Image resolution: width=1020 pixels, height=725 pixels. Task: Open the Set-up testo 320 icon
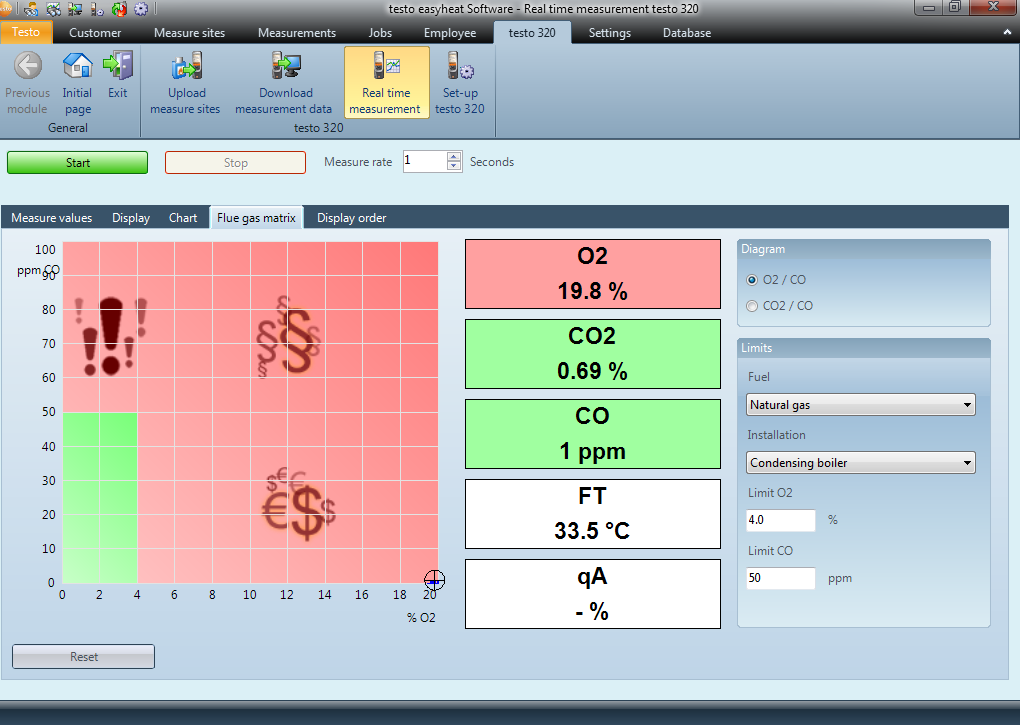click(460, 66)
